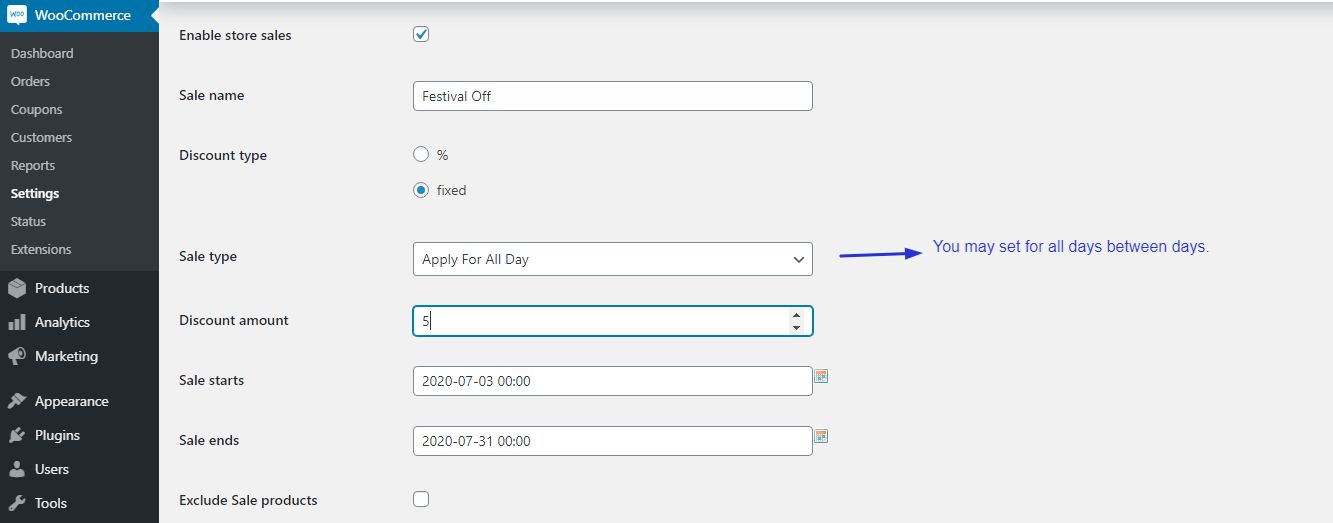Open calendar picker for Sale starts
The image size is (1333, 523).
pos(821,376)
